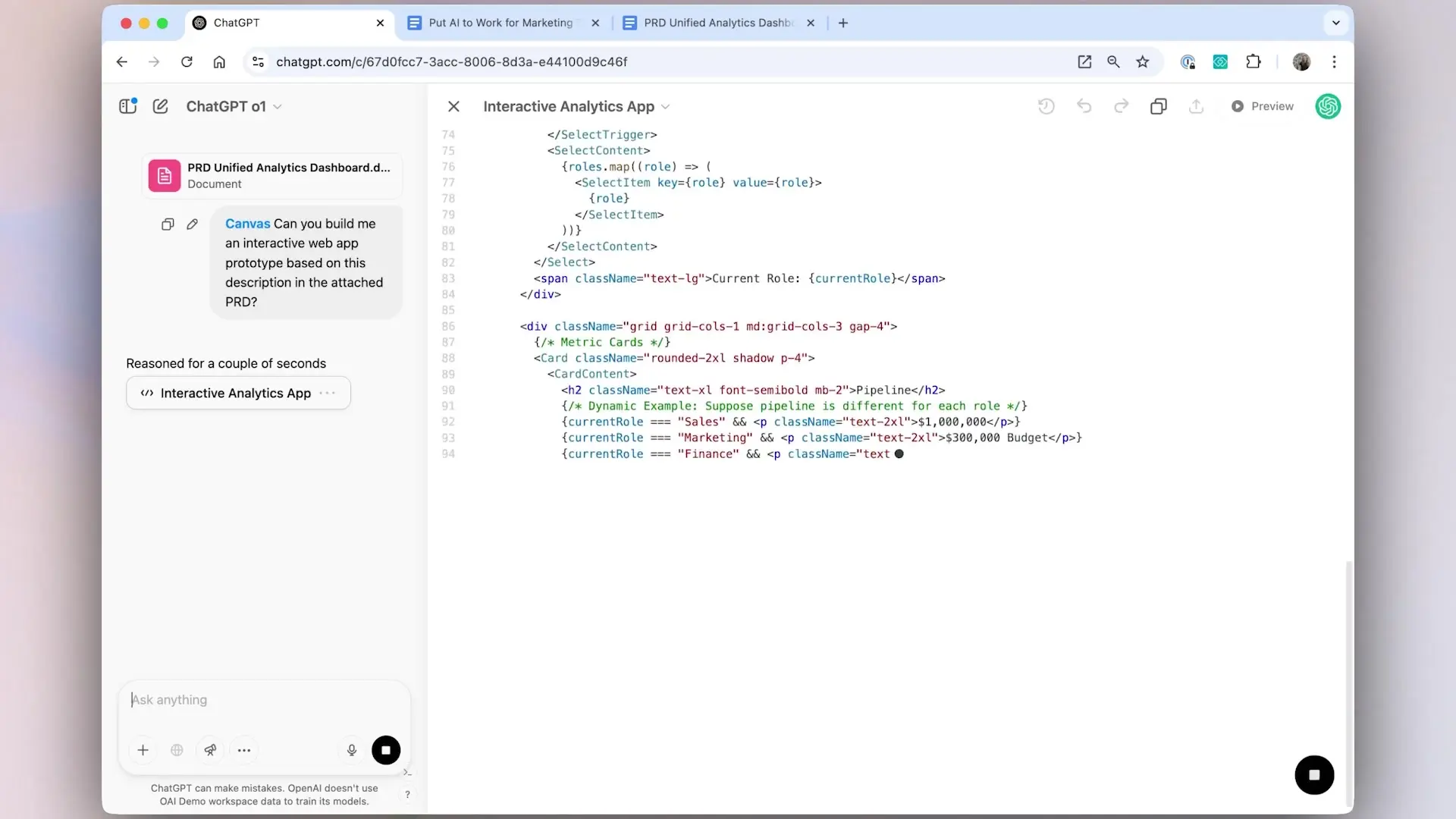Attach a file with the plus button

coord(143,751)
